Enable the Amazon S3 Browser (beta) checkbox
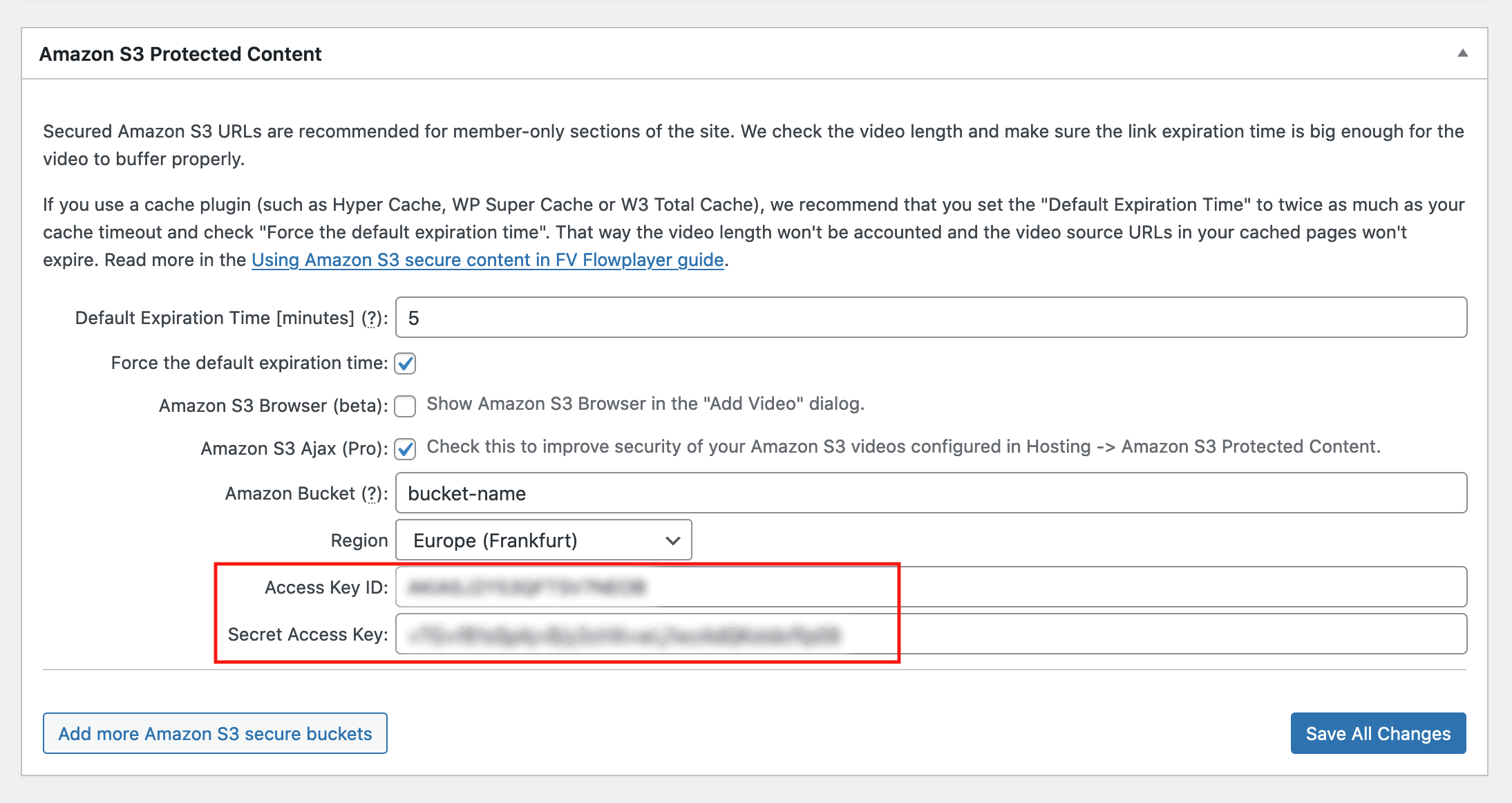This screenshot has height=803, width=1512. click(405, 406)
